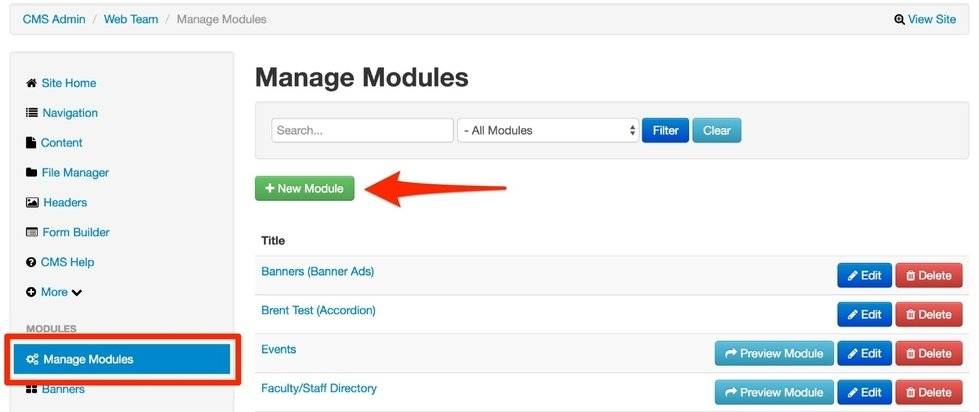Screen dimensions: 979x412
Task: Open File Manager from sidebar
Action: click(74, 173)
